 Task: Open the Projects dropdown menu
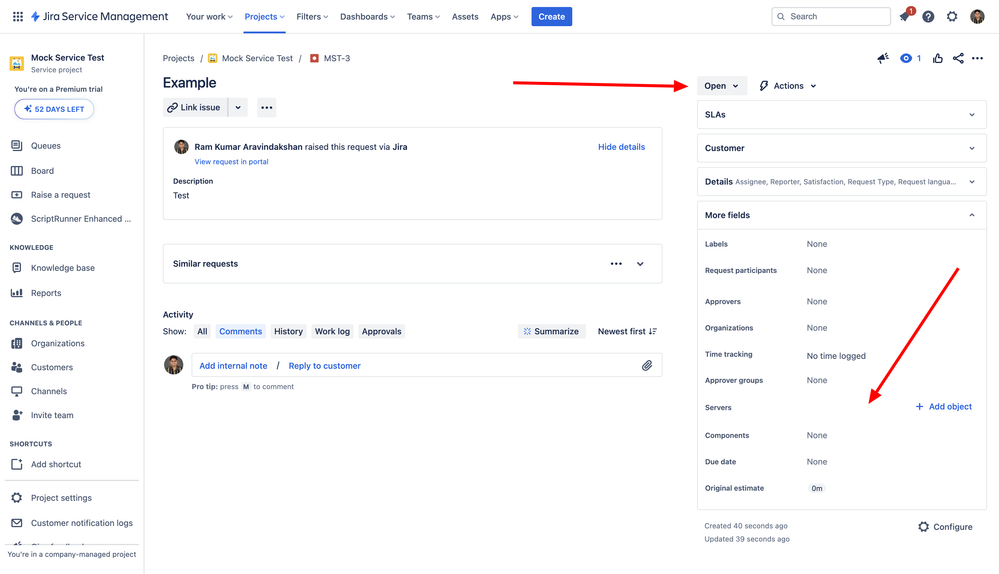pos(264,17)
